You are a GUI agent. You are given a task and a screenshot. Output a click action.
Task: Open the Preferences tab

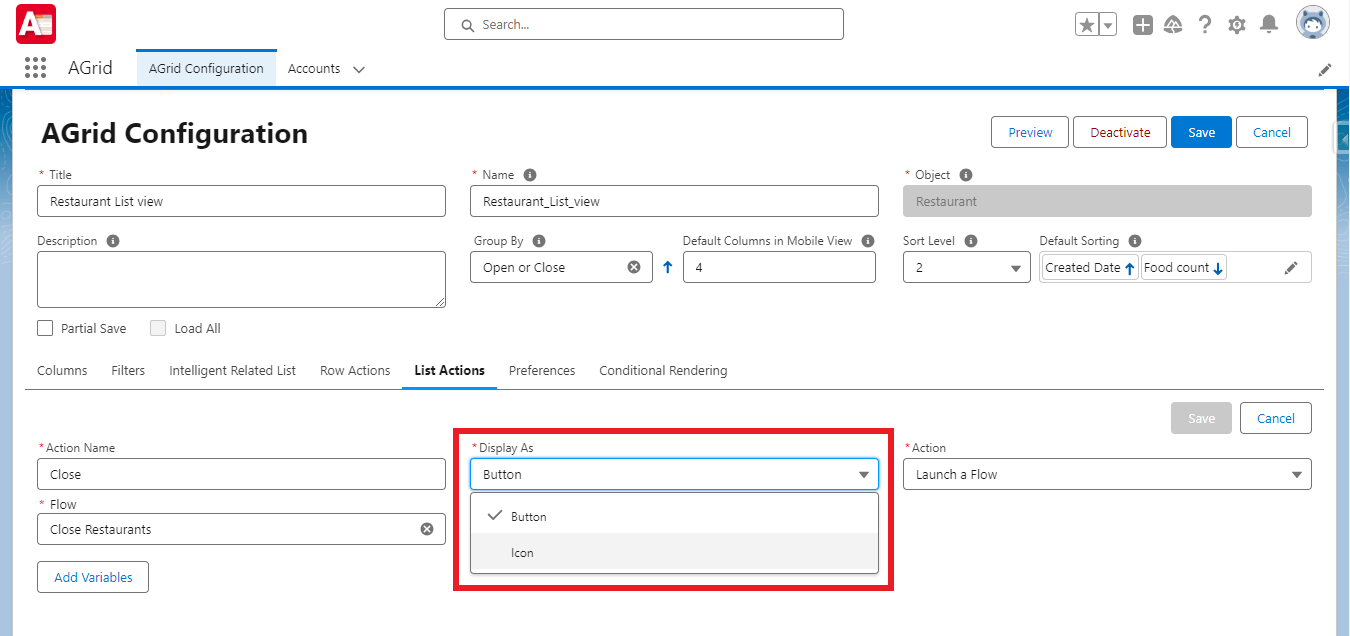(x=542, y=370)
